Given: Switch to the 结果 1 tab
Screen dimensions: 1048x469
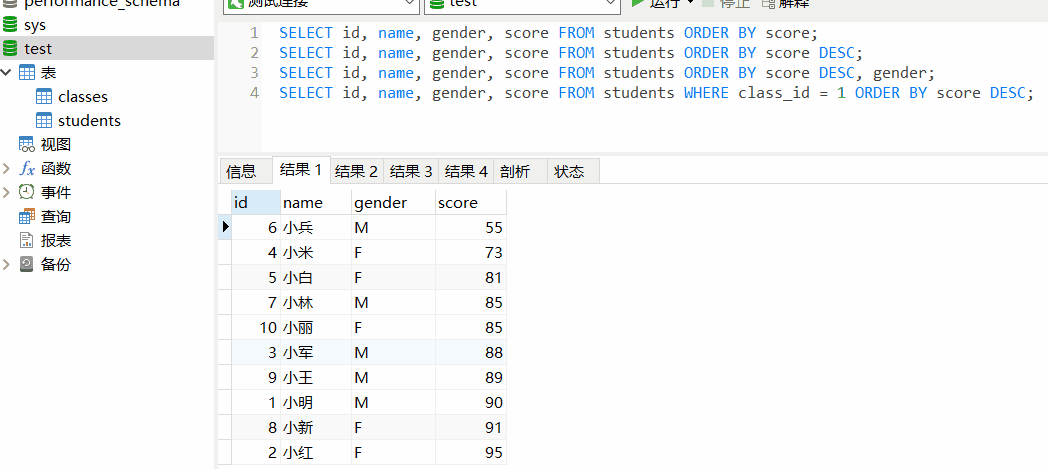Looking at the screenshot, I should [301, 170].
